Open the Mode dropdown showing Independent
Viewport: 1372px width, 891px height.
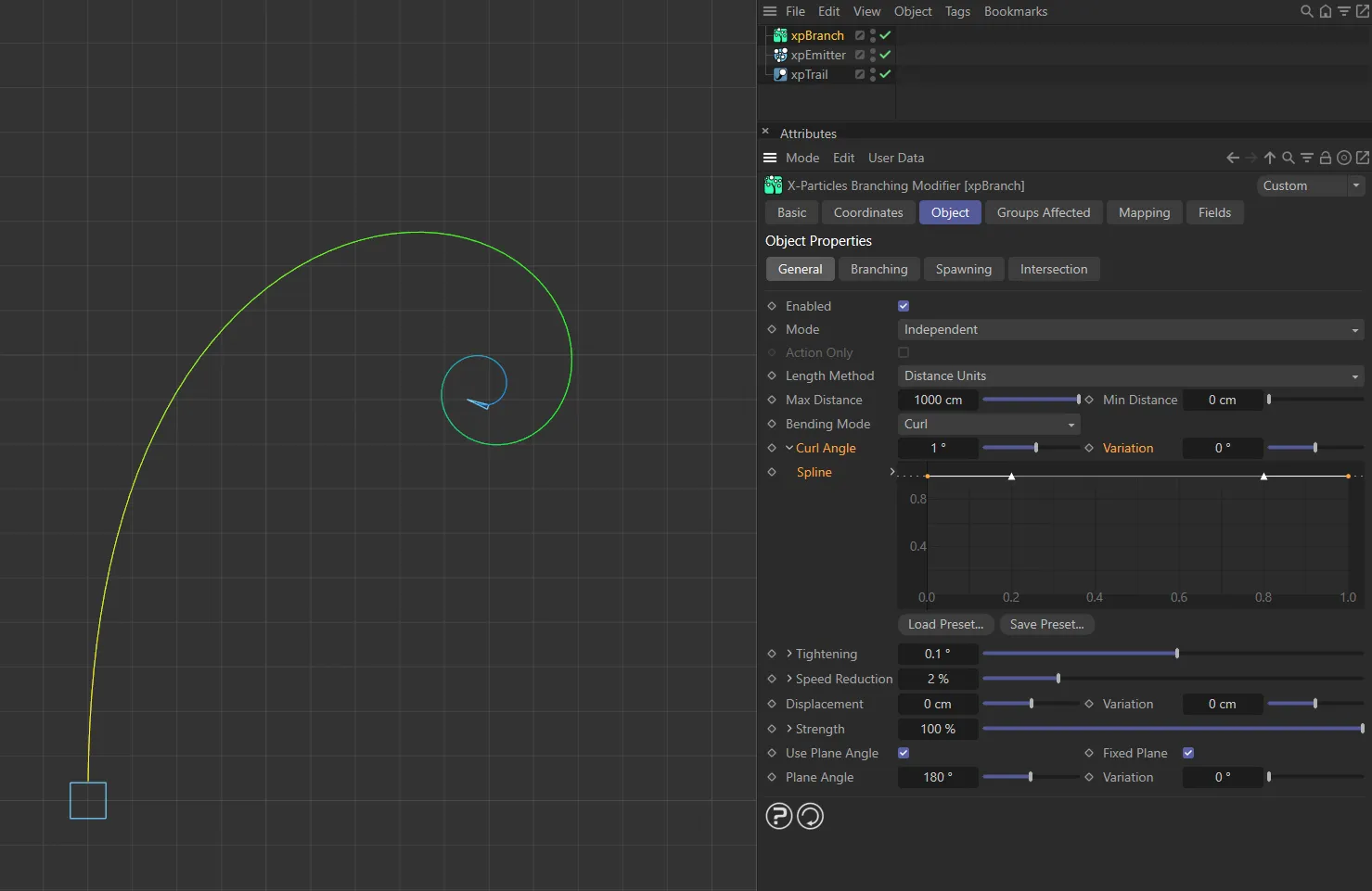click(x=1130, y=329)
